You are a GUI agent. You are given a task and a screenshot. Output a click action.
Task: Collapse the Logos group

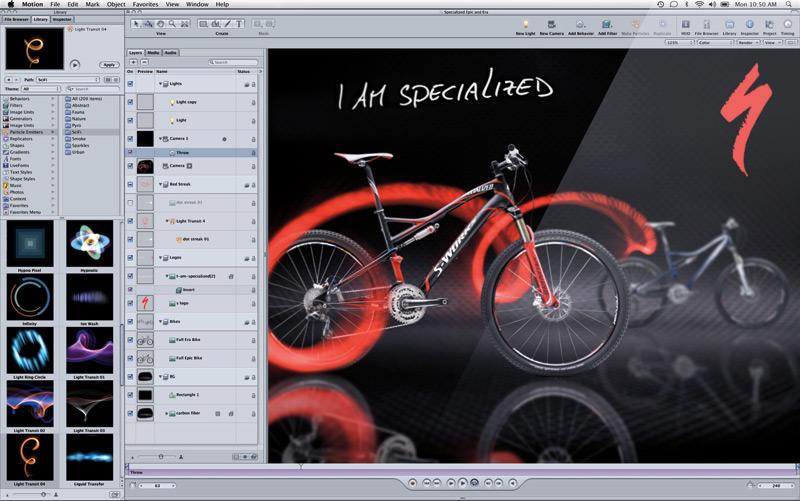coord(160,258)
